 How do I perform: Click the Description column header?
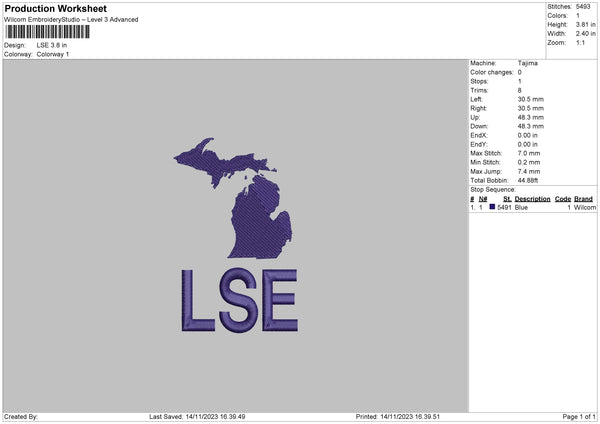coord(532,199)
